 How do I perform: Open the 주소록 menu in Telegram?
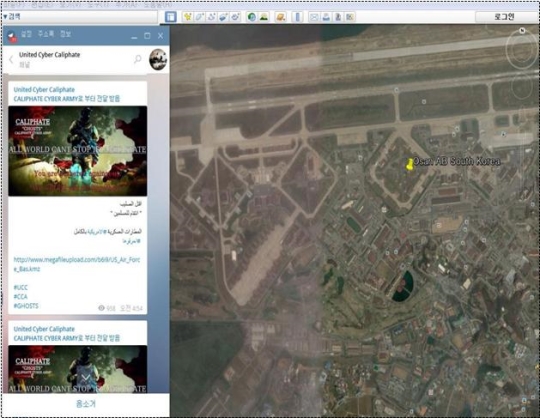[x=46, y=34]
